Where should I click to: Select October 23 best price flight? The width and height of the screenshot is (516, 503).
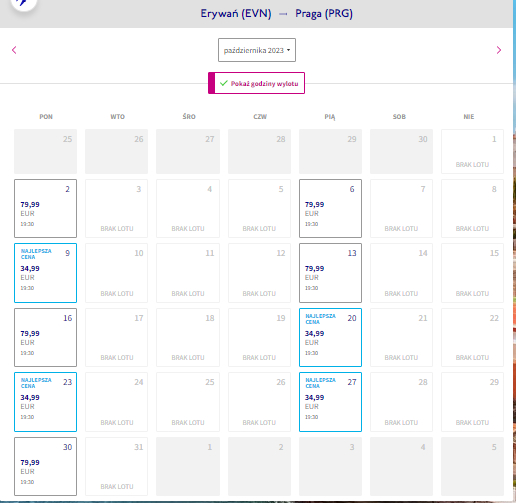[x=45, y=402]
